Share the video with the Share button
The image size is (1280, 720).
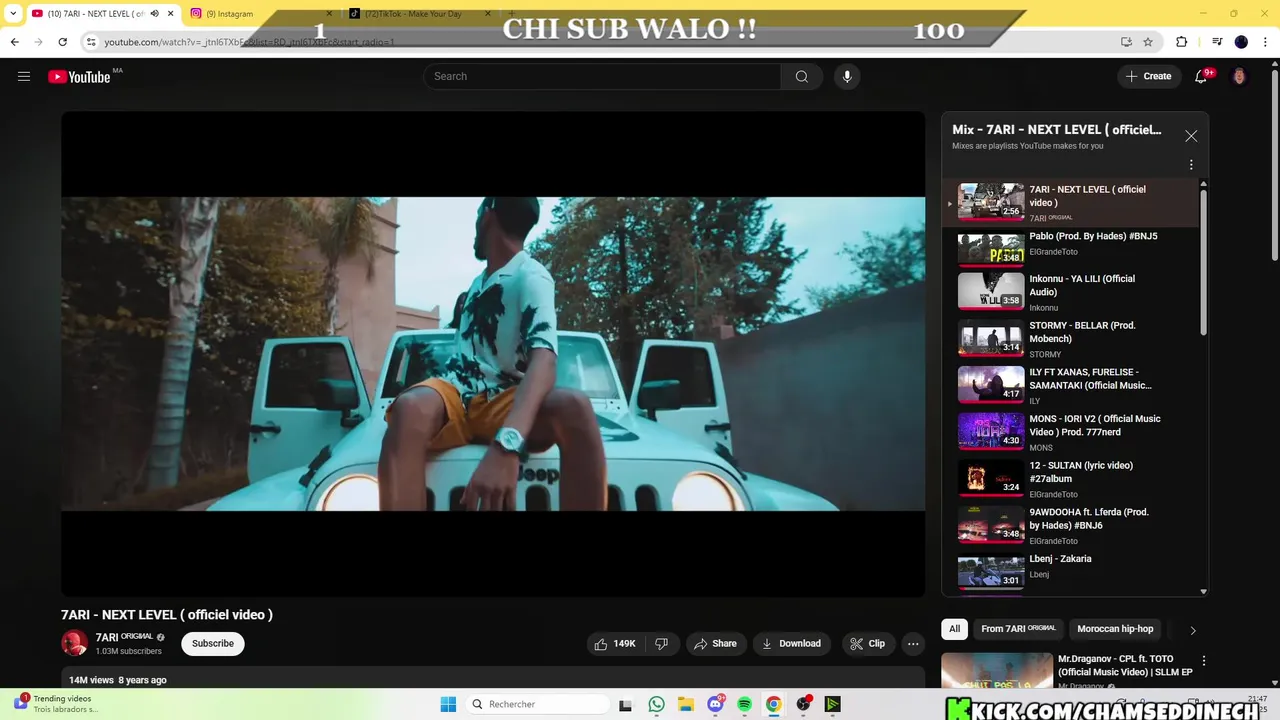[715, 644]
